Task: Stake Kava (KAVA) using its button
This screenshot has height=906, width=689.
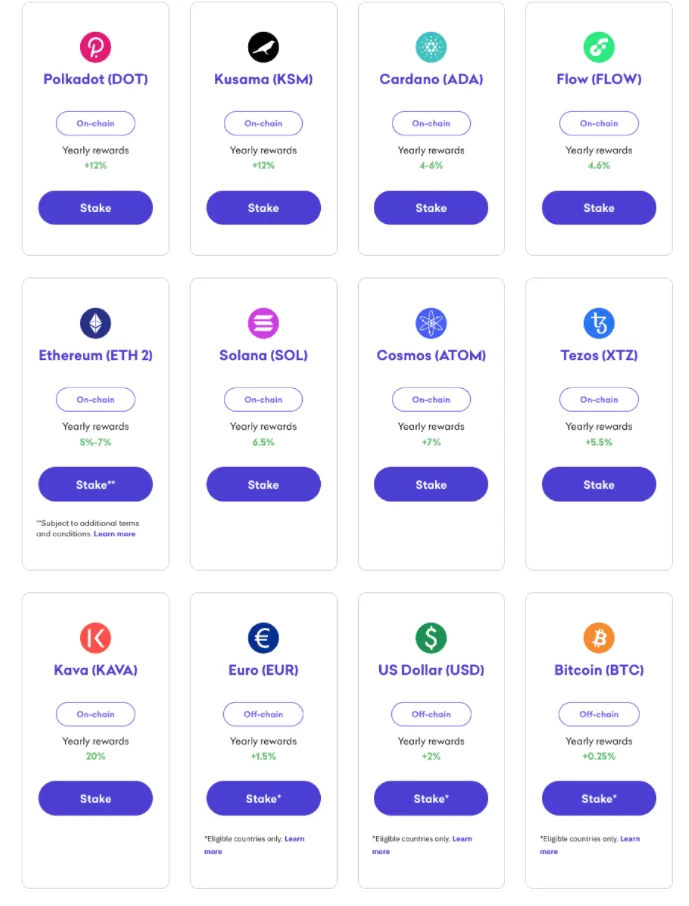Action: [95, 799]
